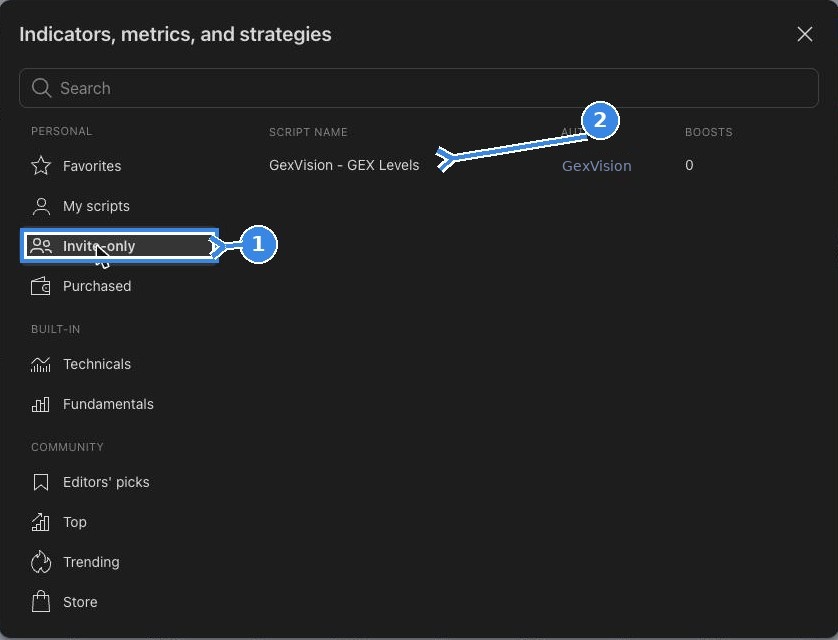Open the GexVision author profile link
Image resolution: width=838 pixels, height=640 pixels.
[x=596, y=166]
